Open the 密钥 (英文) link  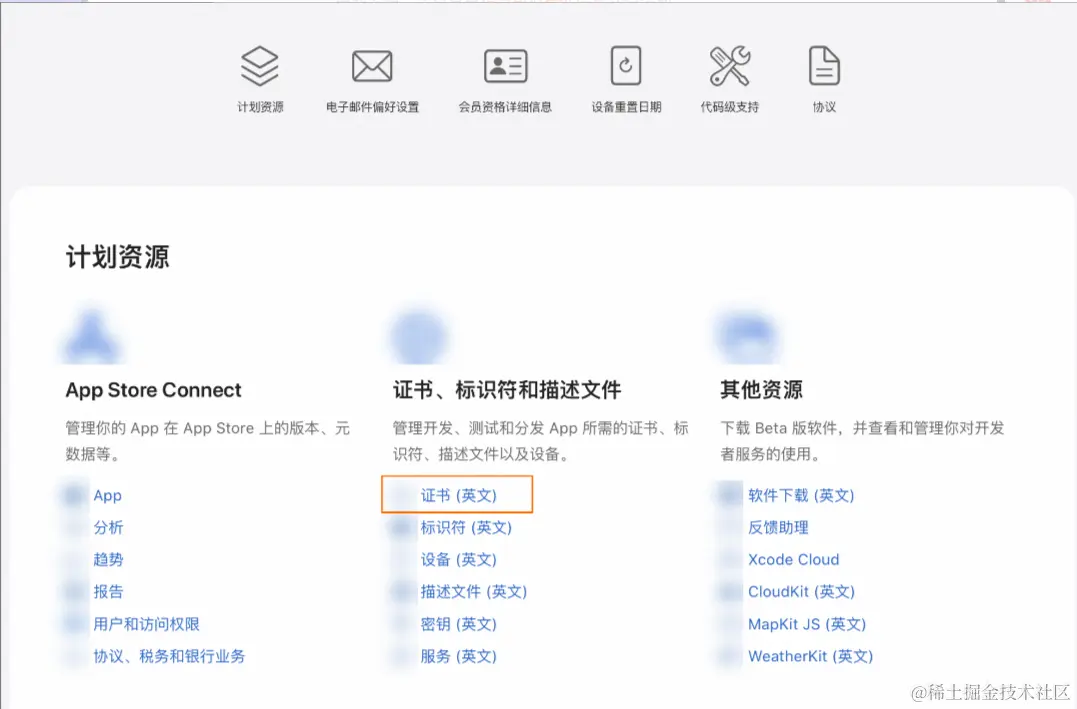click(x=458, y=624)
